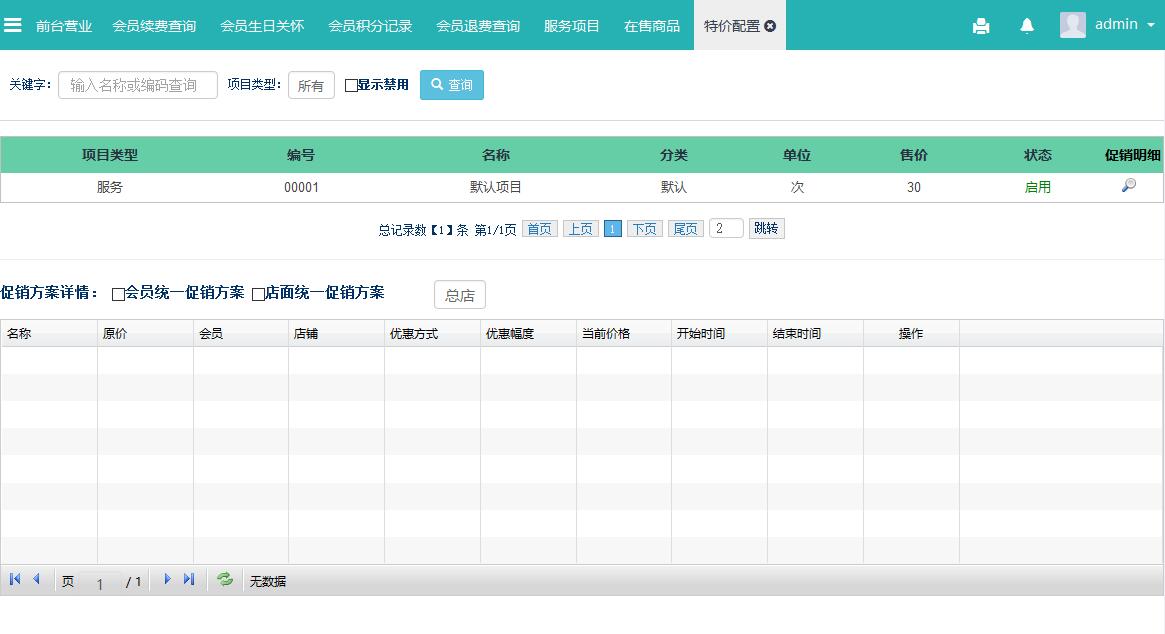Focus the keyword search input field
This screenshot has height=634, width=1165.
coord(138,85)
